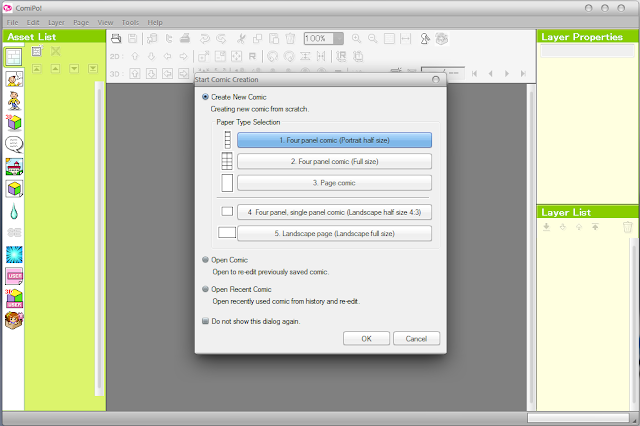Open the Help menu

point(155,22)
